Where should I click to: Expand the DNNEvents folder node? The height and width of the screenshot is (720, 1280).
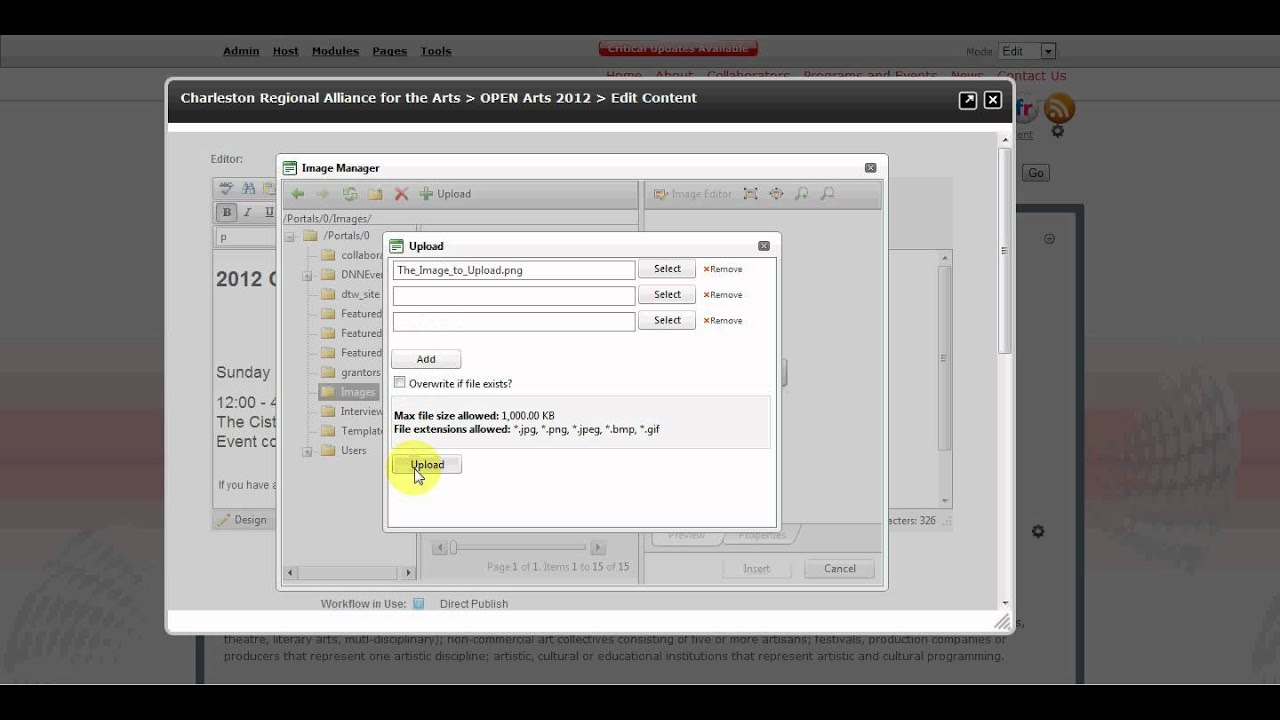307,275
